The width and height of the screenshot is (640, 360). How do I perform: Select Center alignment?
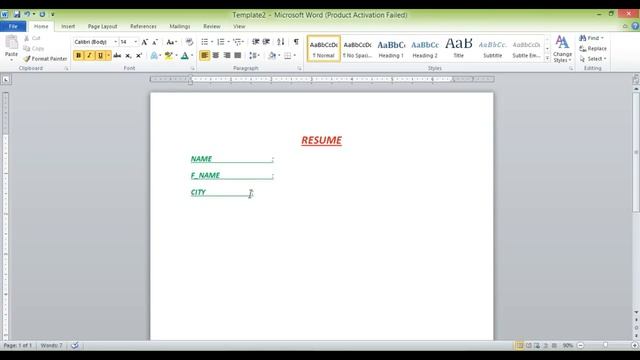tap(216, 56)
